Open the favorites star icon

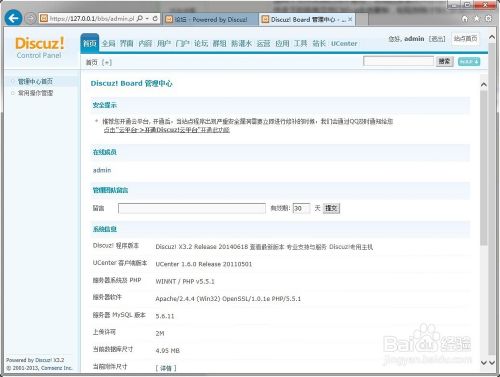476,19
